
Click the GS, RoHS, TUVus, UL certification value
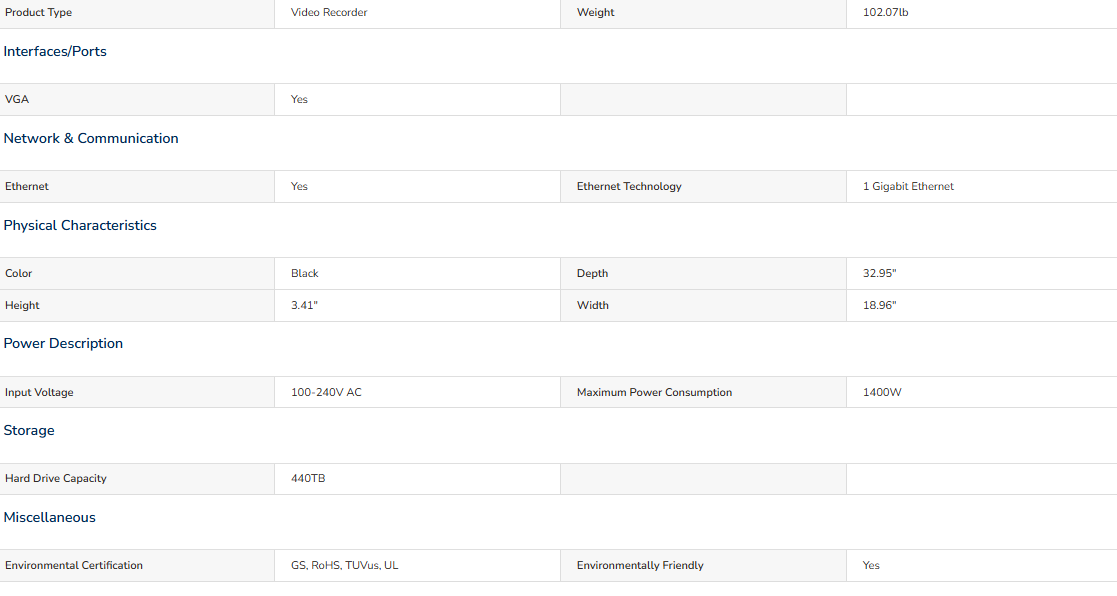(x=345, y=565)
